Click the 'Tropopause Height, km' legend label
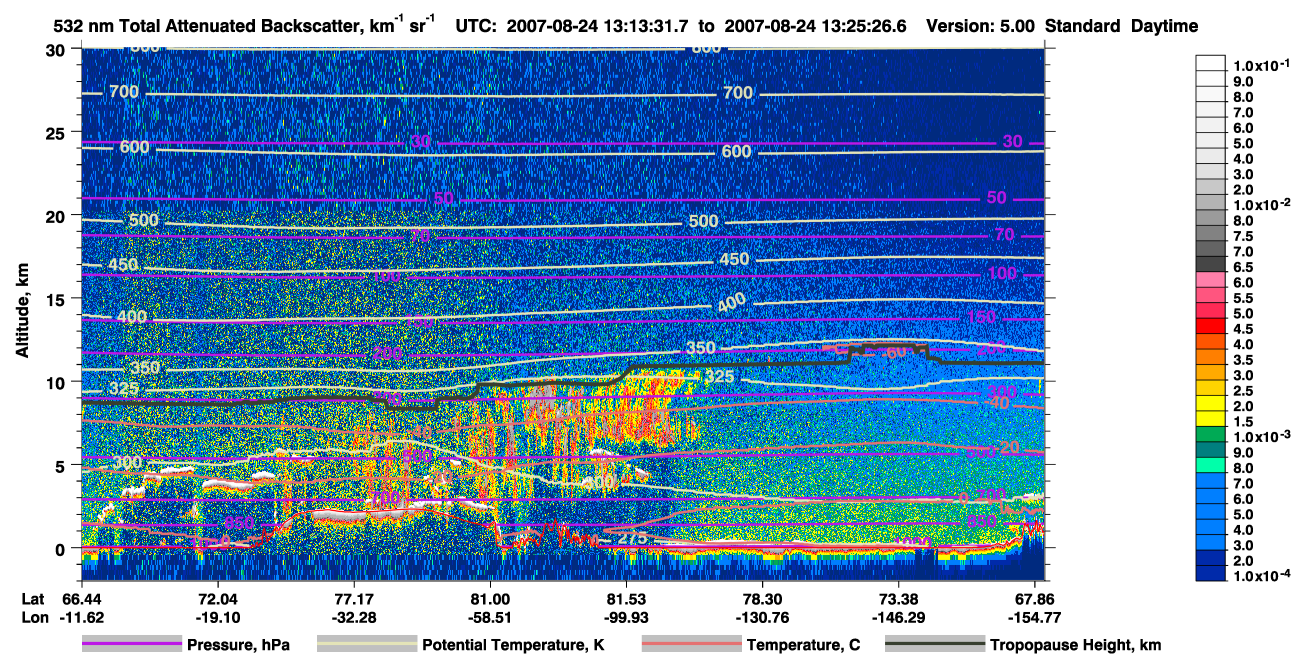 coord(1075,646)
